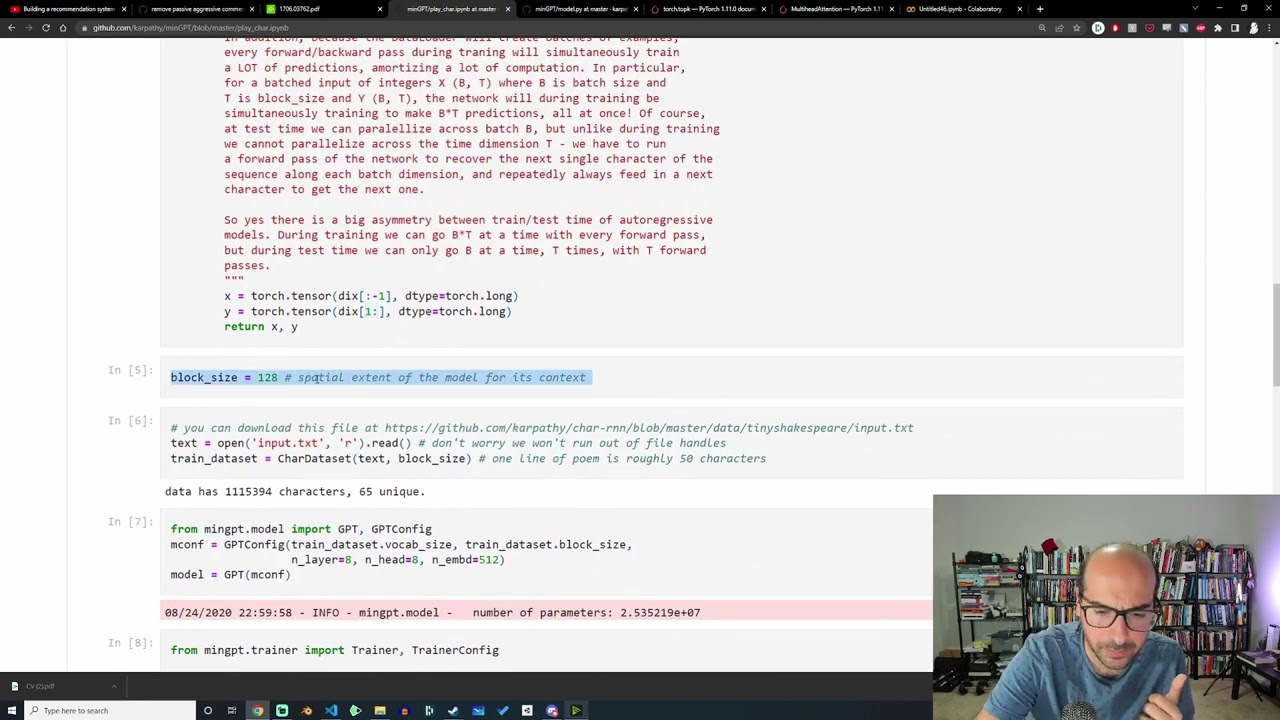This screenshot has width=1280, height=720.
Task: Switch to Chrome in the taskbar
Action: (x=257, y=710)
